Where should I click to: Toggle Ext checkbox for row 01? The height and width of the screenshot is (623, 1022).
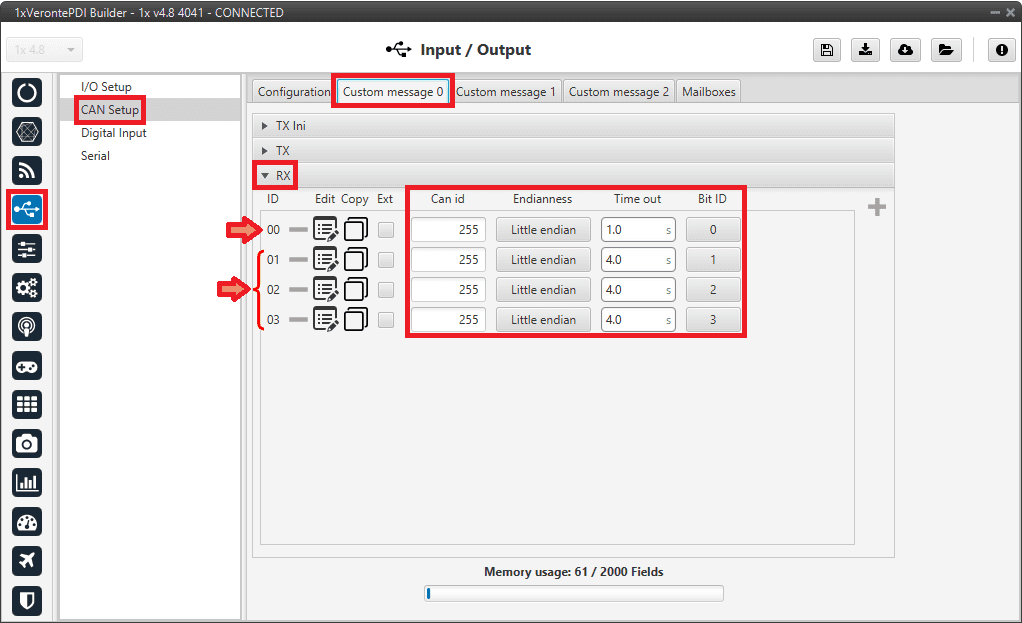[x=386, y=260]
